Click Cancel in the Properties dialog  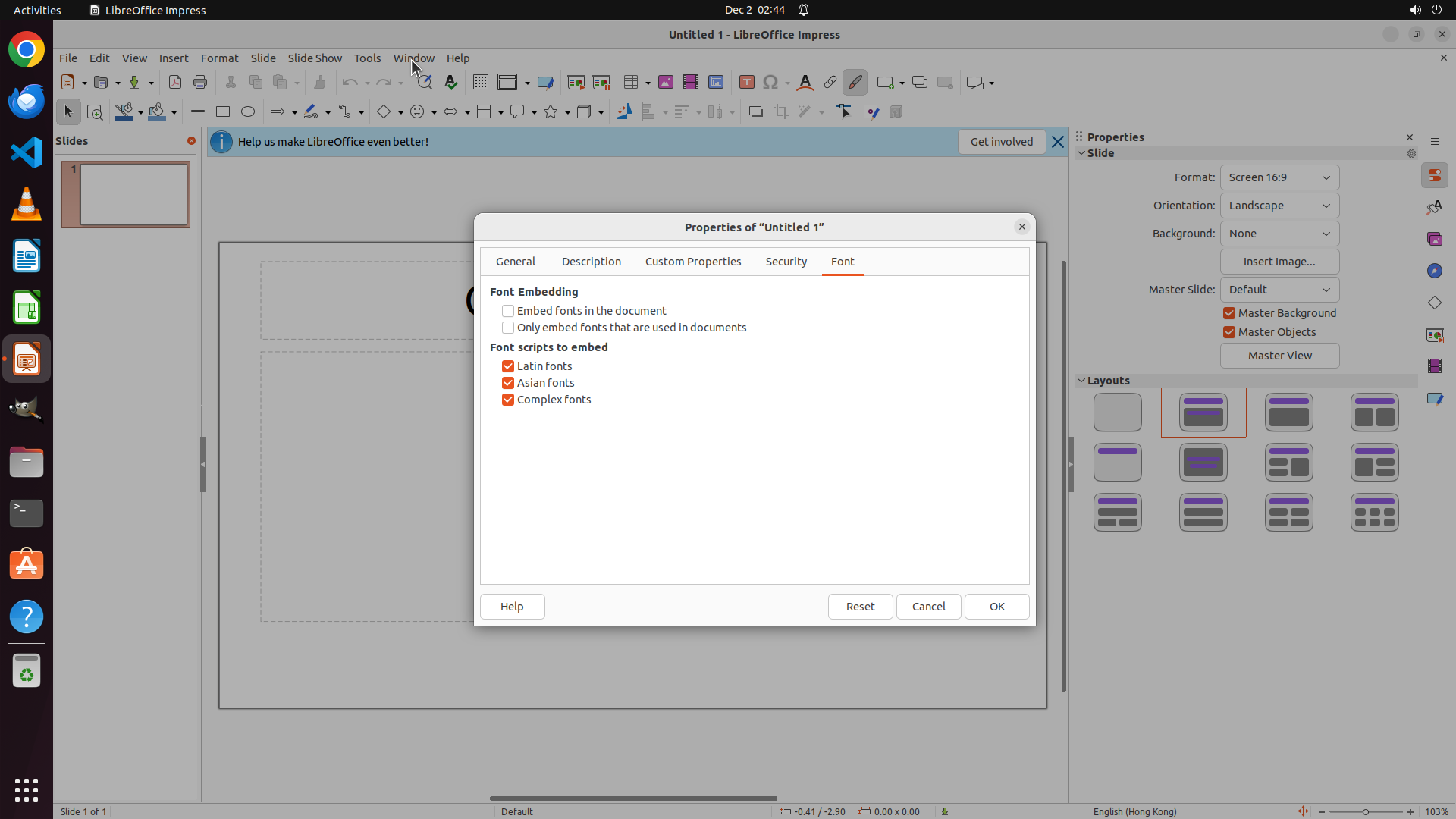coord(928,607)
